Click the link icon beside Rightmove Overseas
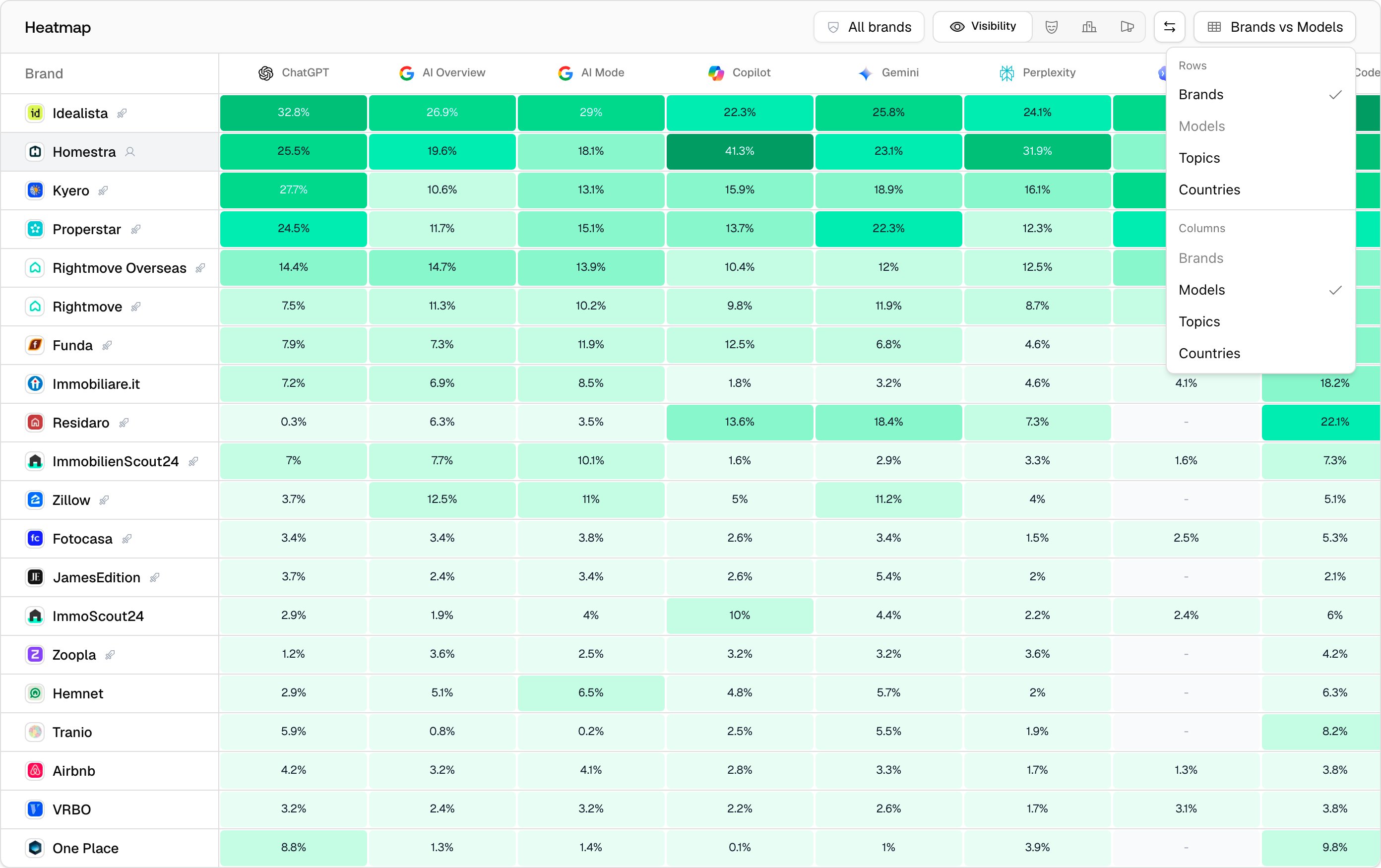 coord(200,268)
